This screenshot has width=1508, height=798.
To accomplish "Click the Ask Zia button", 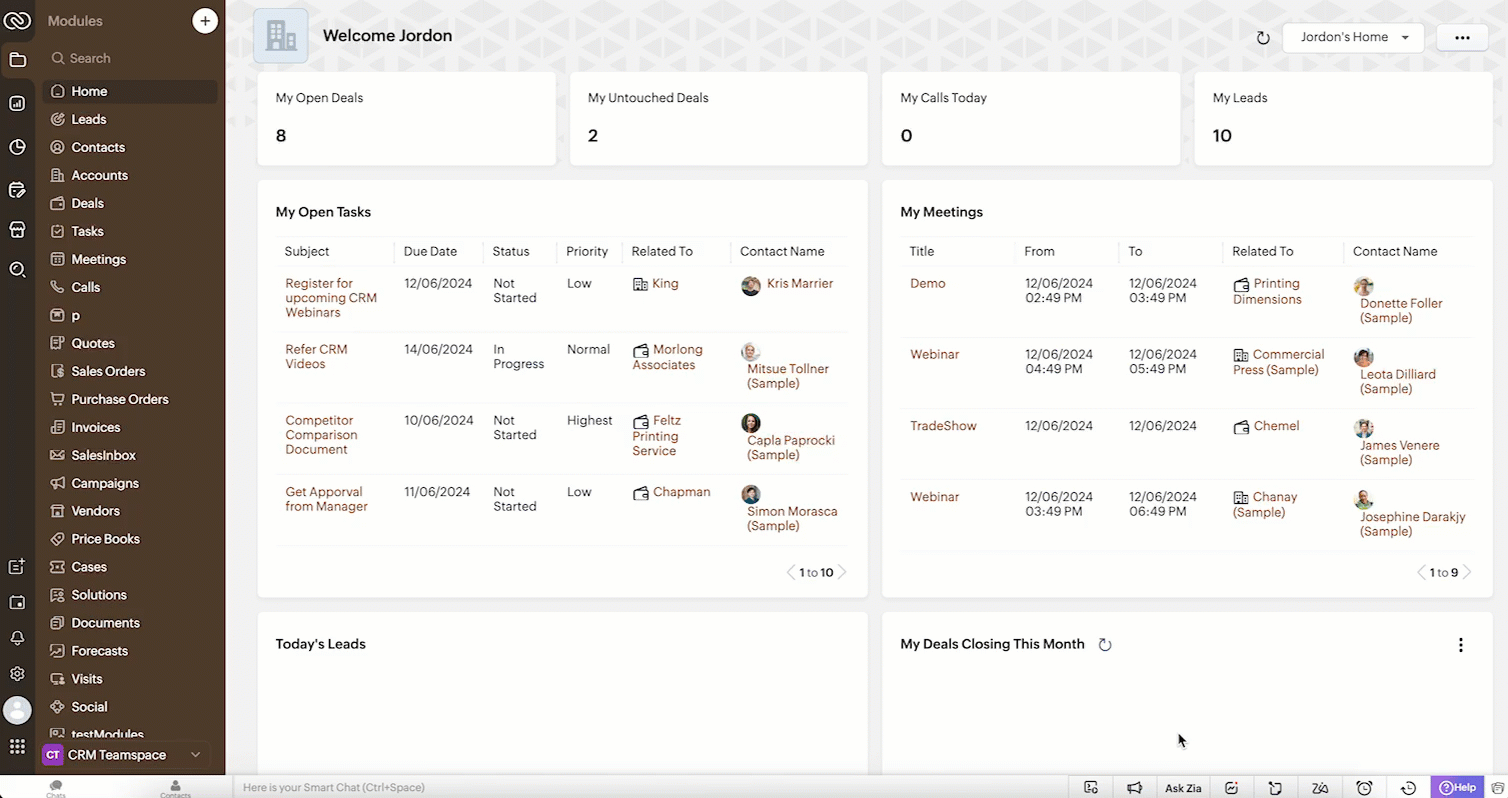I will tap(1183, 788).
